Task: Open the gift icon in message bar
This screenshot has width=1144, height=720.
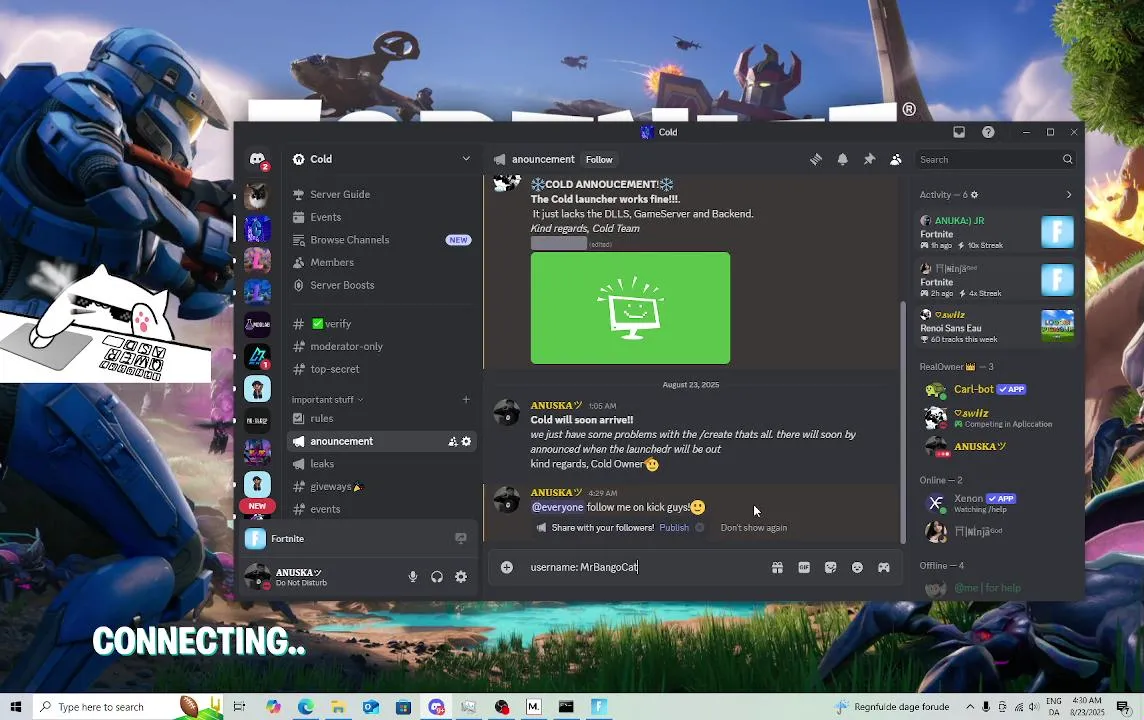Action: pos(777,568)
